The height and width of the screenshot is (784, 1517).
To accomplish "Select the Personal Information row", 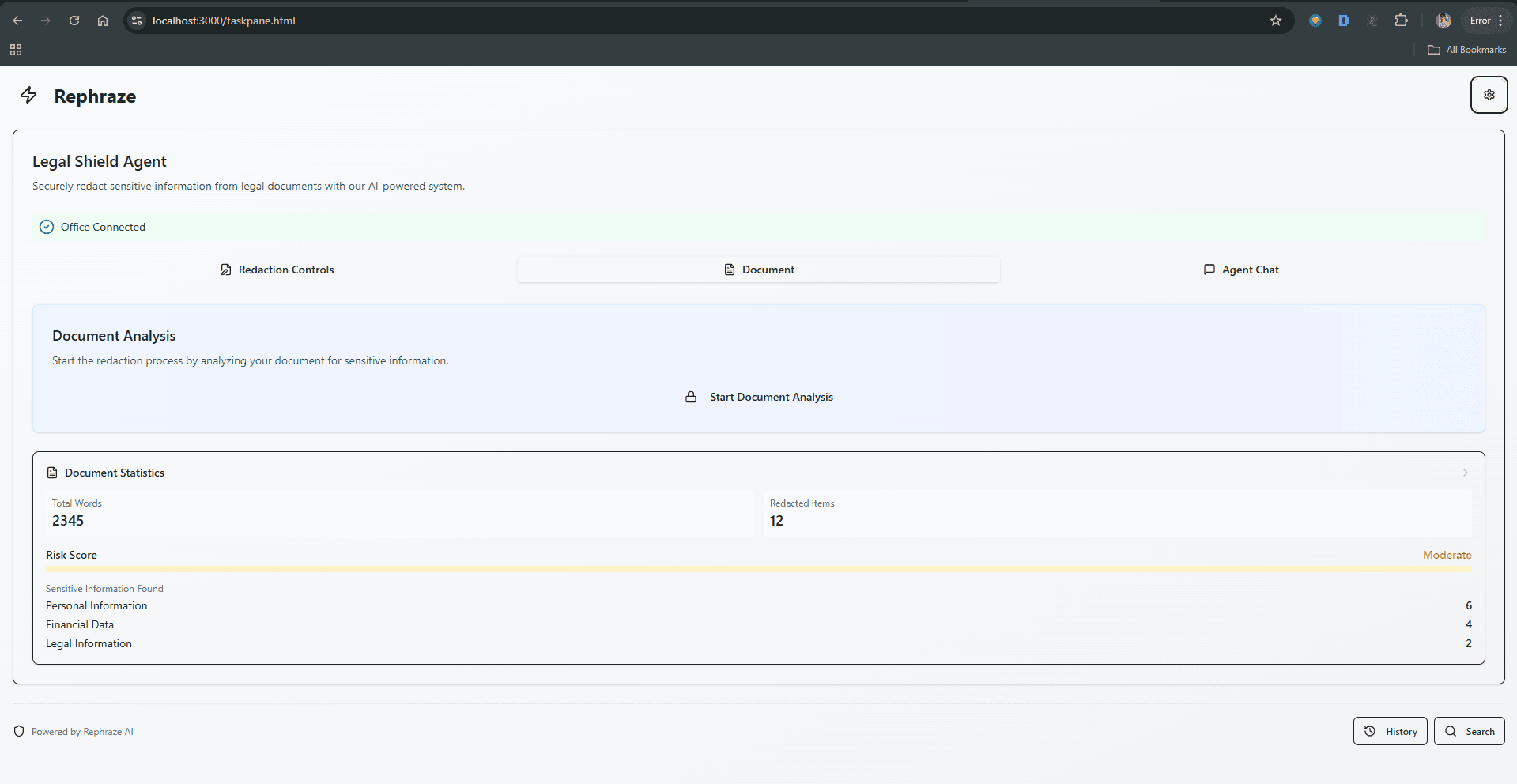I will point(759,605).
